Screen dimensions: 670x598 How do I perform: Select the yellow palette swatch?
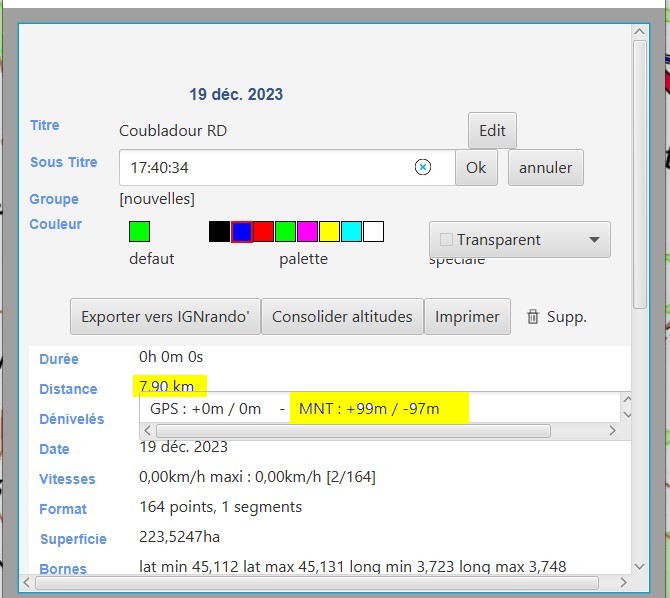(x=329, y=232)
